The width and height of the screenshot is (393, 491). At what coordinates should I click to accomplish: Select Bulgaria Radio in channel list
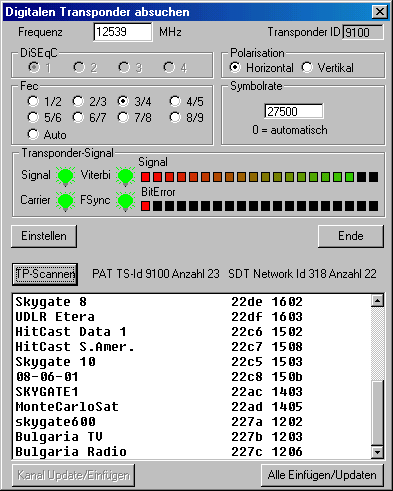tap(192, 452)
